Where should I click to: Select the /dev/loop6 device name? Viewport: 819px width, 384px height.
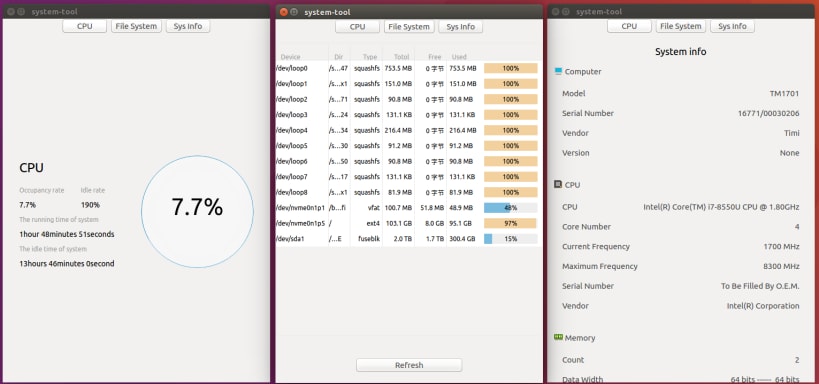(x=292, y=161)
